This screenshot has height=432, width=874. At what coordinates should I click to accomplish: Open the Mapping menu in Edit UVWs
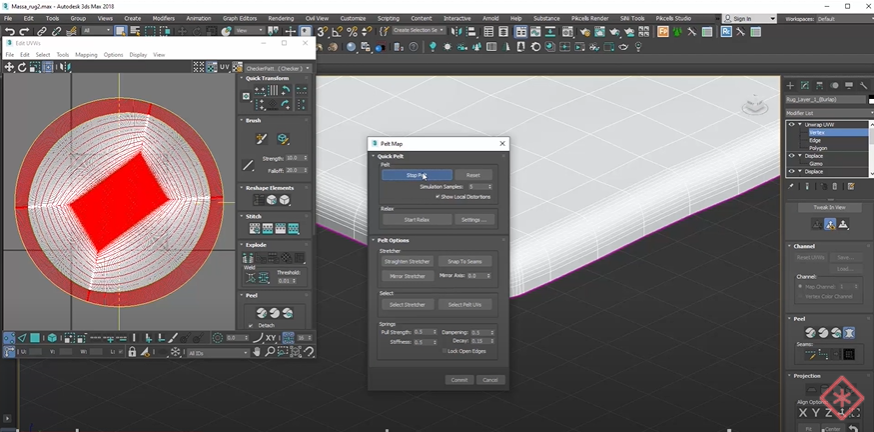click(x=86, y=55)
